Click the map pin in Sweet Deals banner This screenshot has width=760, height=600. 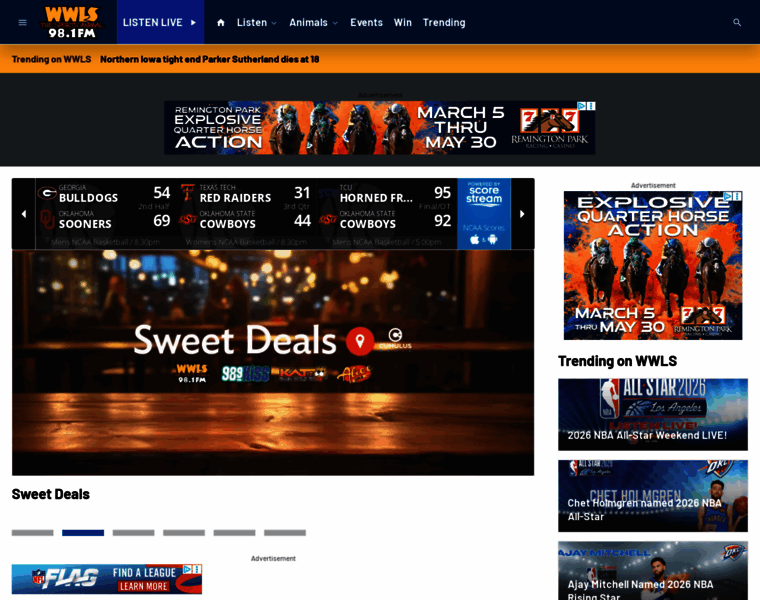[360, 341]
